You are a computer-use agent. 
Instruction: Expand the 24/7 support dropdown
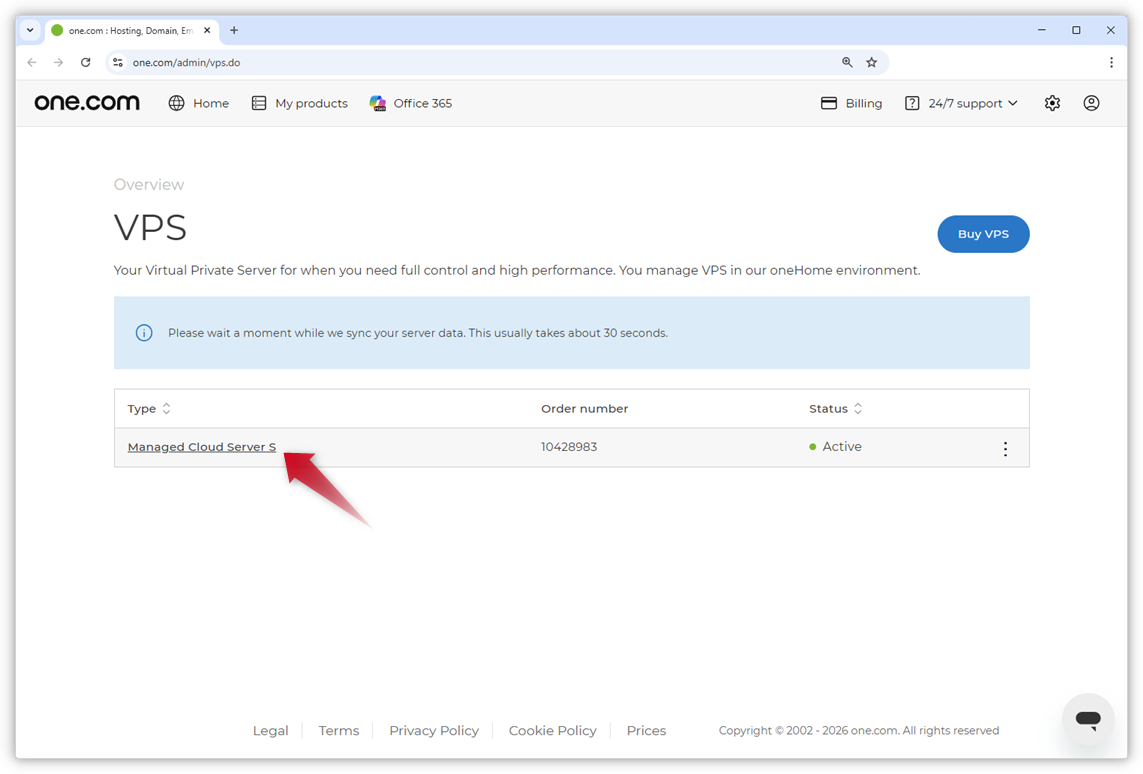pos(1013,102)
